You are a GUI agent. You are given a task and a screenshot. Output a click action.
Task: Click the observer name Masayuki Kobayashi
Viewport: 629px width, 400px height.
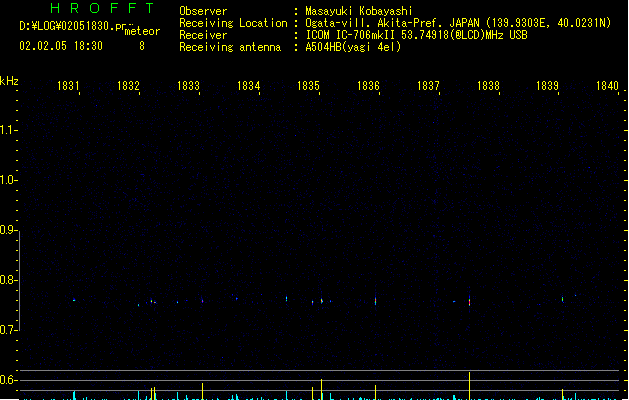coord(359,11)
